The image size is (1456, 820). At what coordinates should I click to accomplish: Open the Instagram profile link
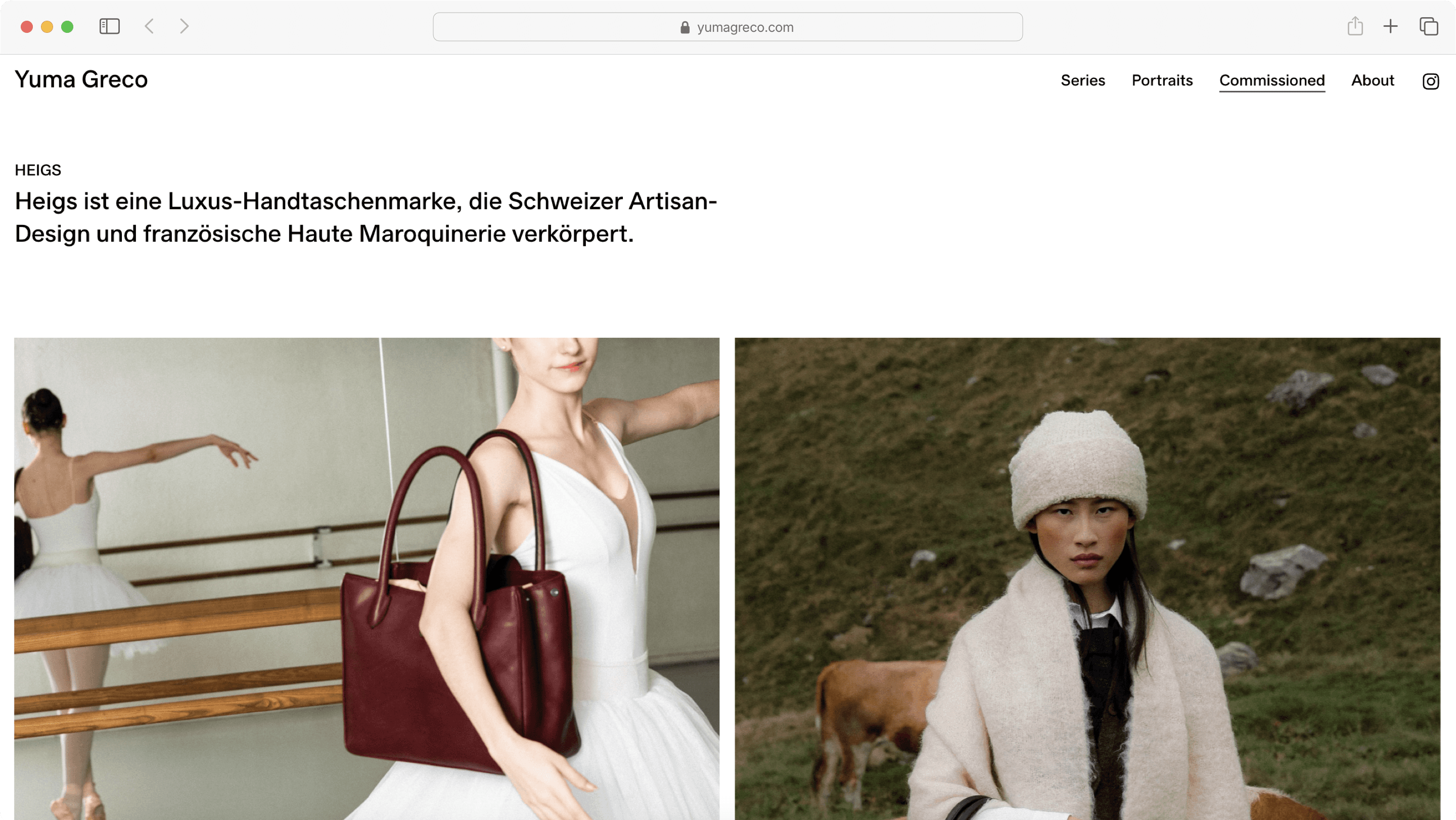(1431, 81)
